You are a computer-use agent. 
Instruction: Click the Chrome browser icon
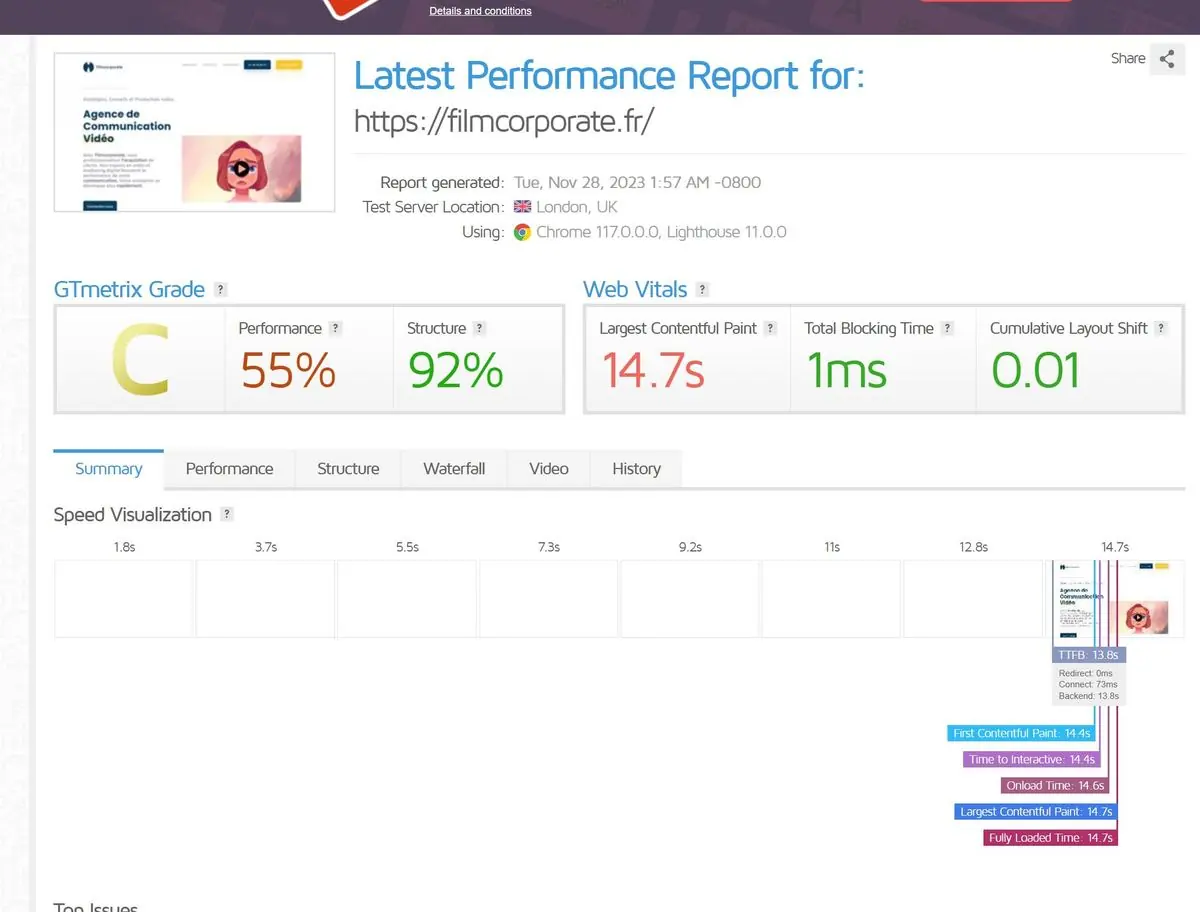[x=522, y=232]
